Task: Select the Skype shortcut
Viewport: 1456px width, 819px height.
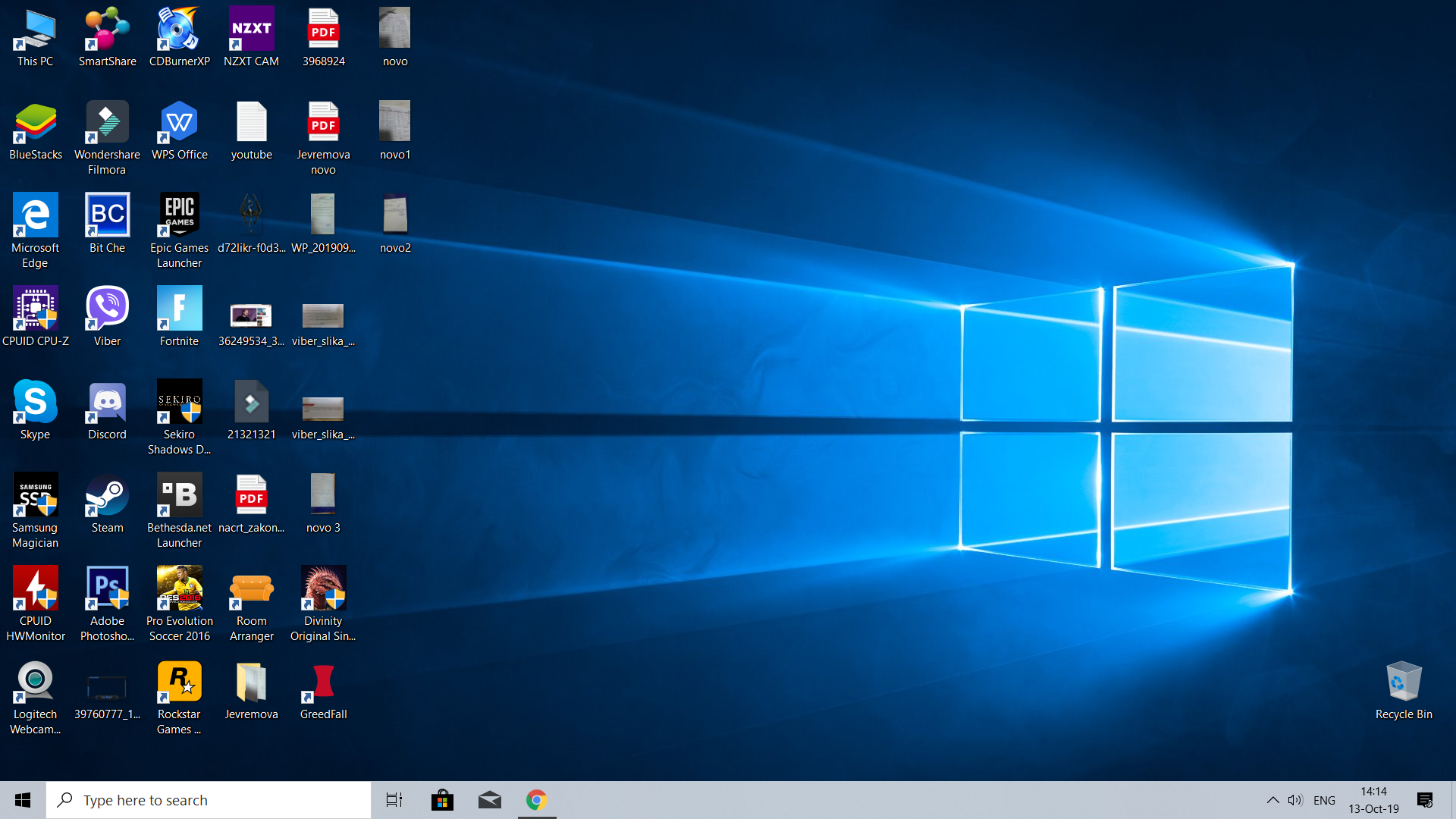Action: (x=35, y=411)
